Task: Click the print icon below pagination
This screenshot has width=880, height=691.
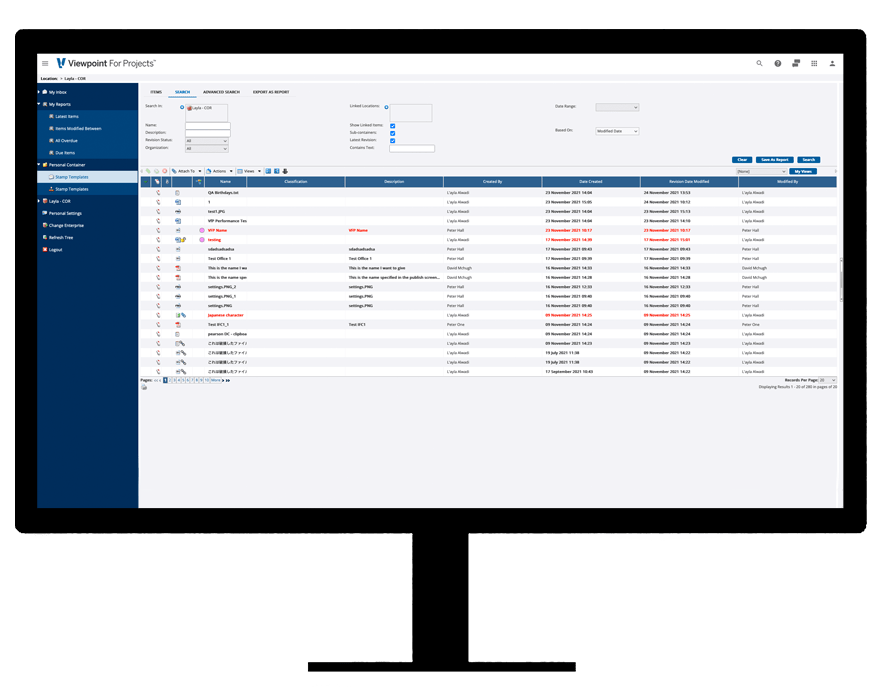Action: click(144, 387)
